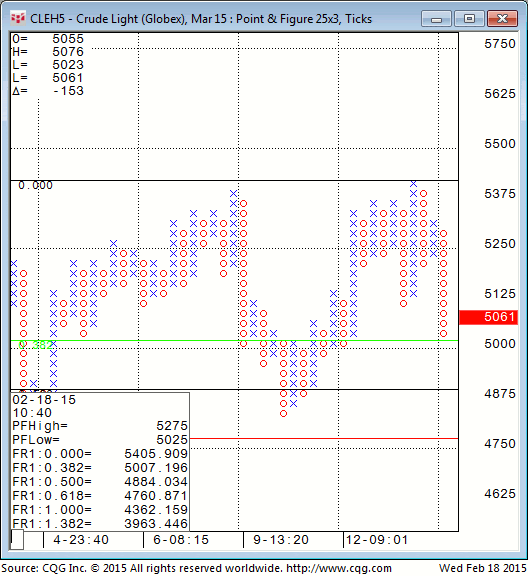The height and width of the screenshot is (576, 528).
Task: Click the 02-18-15 date readout
Action: 44,400
